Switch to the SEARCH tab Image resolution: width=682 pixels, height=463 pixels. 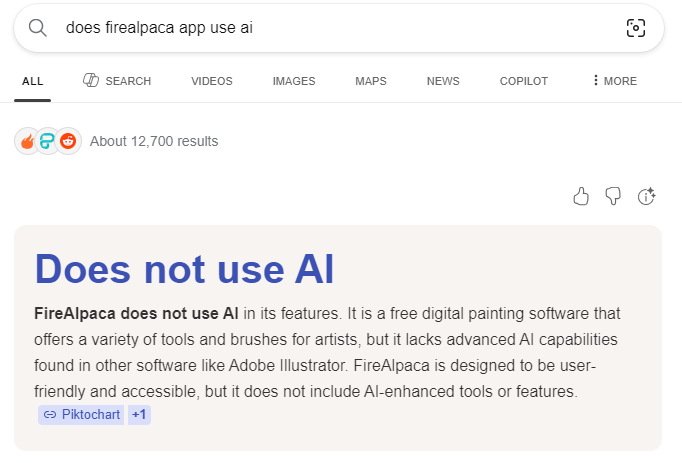pos(117,81)
